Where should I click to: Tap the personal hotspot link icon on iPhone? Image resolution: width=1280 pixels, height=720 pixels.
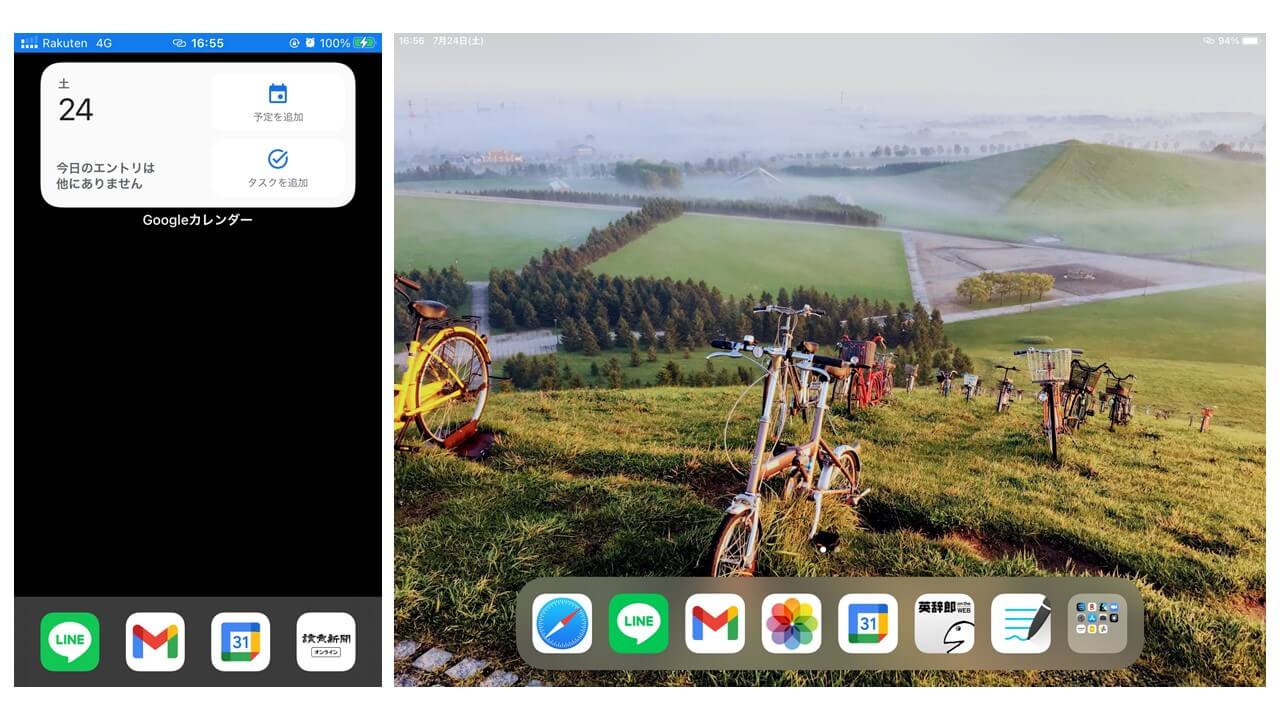(180, 43)
